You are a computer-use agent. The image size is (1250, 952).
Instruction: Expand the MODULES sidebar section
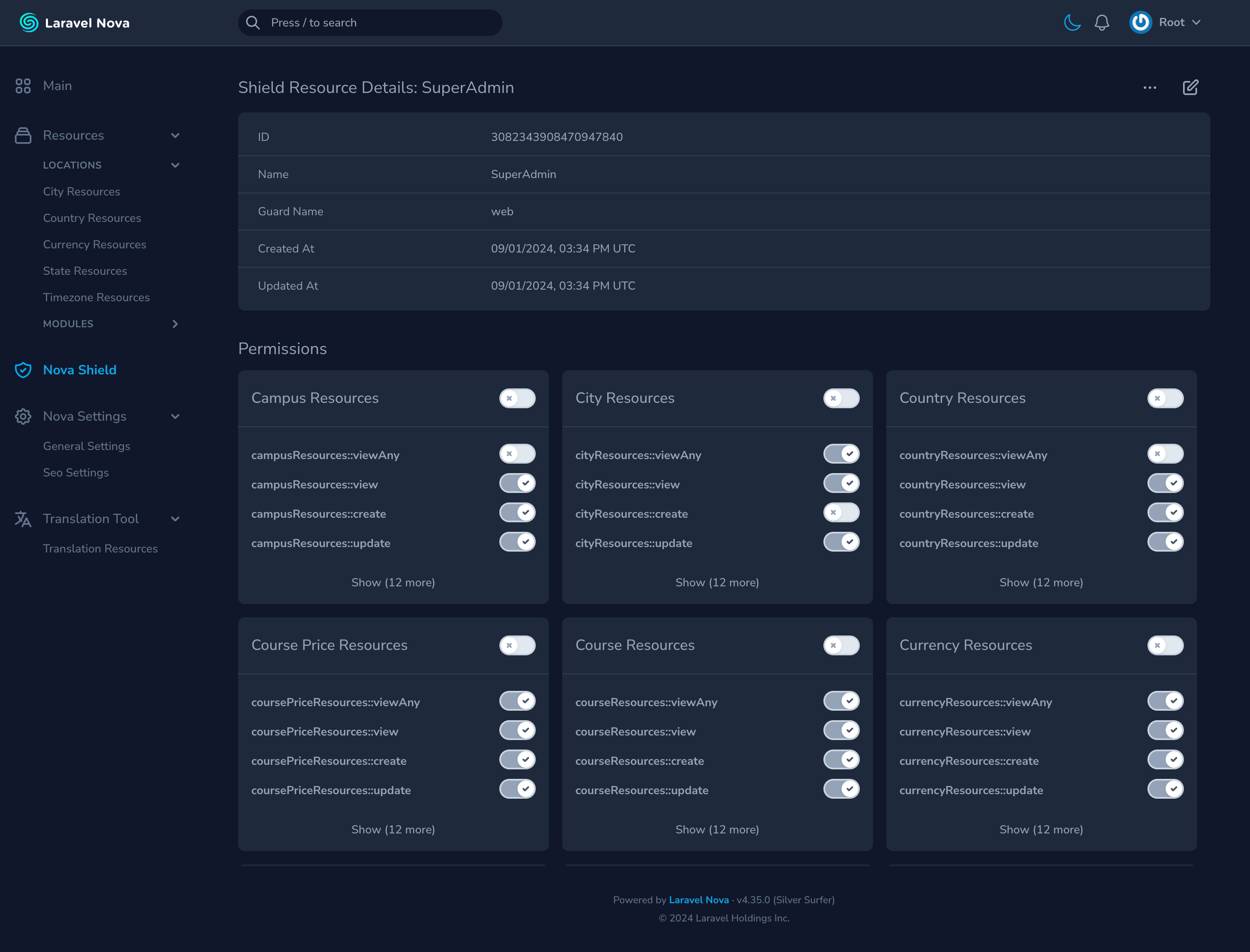click(174, 324)
